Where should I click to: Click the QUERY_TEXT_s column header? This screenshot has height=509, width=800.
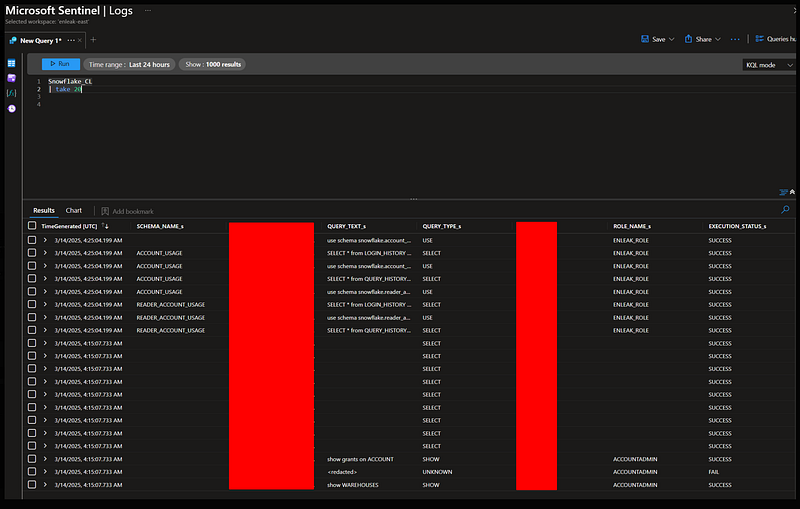[346, 226]
